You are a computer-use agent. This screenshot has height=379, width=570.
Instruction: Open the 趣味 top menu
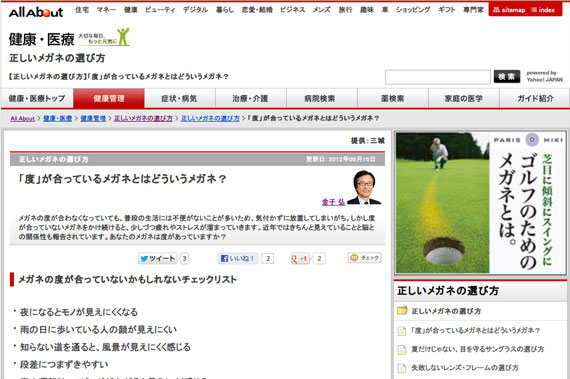(x=367, y=10)
